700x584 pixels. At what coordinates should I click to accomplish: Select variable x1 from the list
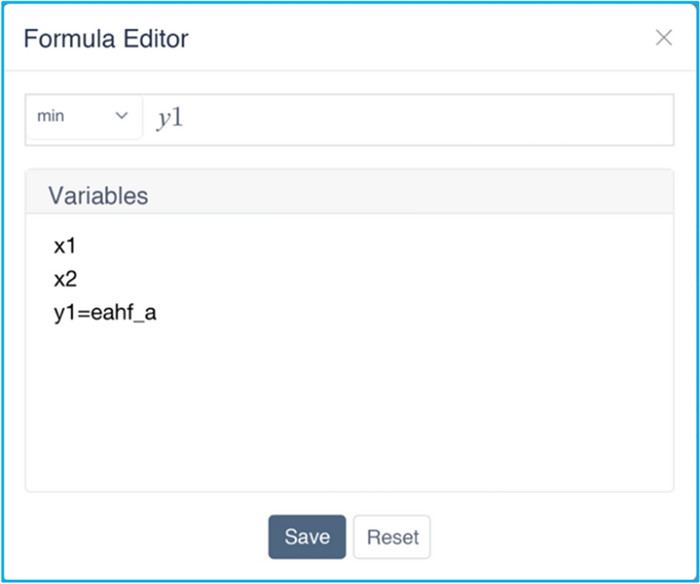pyautogui.click(x=65, y=246)
